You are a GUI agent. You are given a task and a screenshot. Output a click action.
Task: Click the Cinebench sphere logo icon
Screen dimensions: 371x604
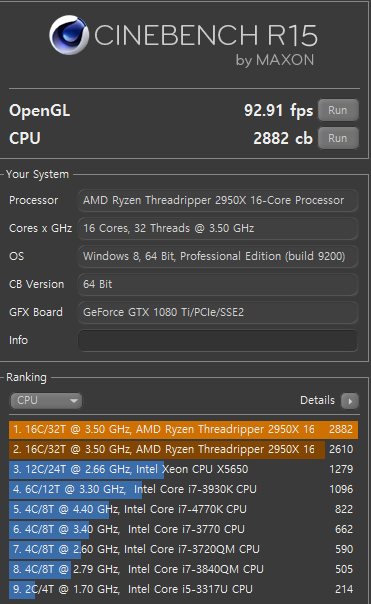click(x=69, y=35)
